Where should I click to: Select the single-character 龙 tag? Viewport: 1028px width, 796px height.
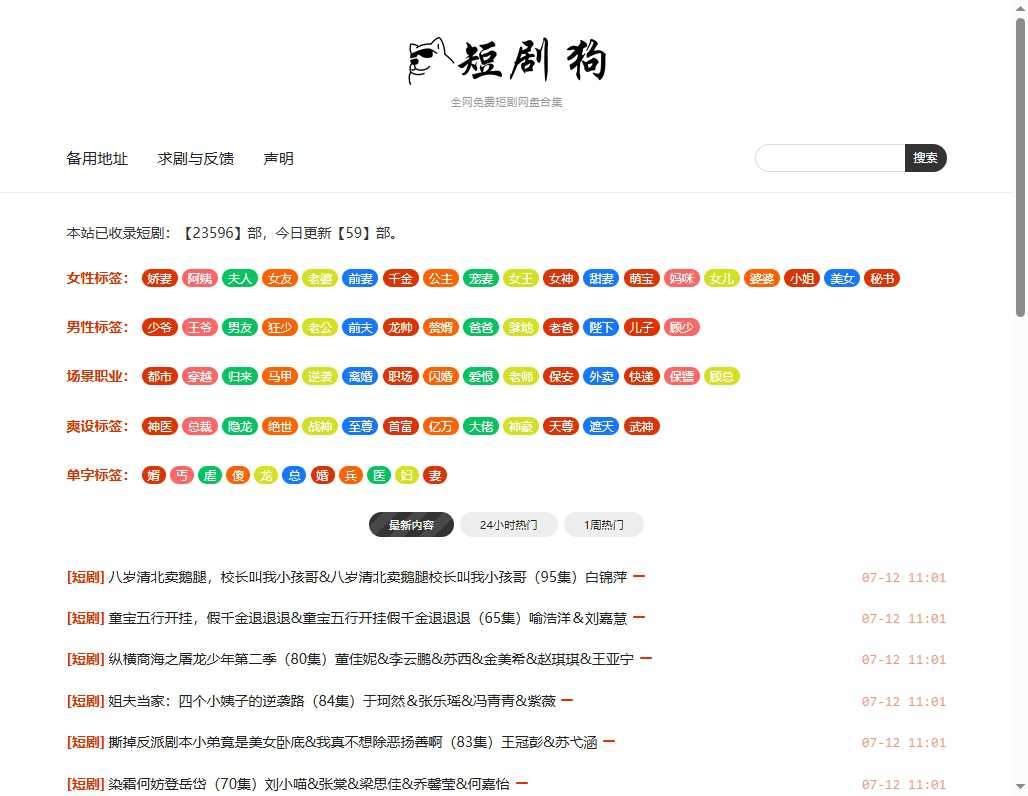(x=266, y=475)
